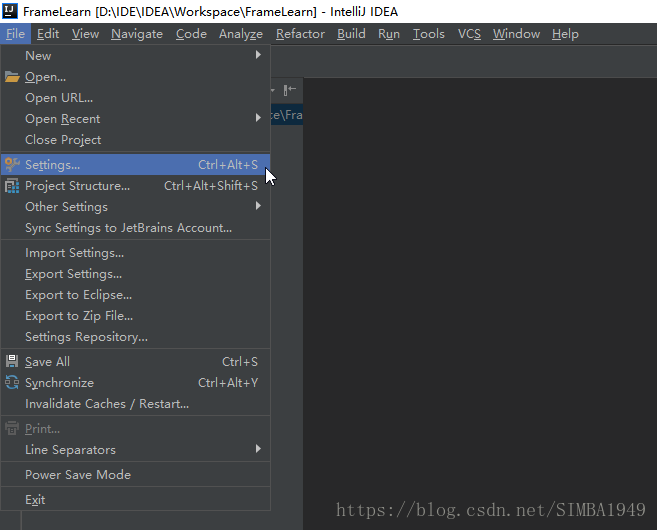The image size is (657, 530).
Task: Choose Open Recent entry
Action: [135, 119]
